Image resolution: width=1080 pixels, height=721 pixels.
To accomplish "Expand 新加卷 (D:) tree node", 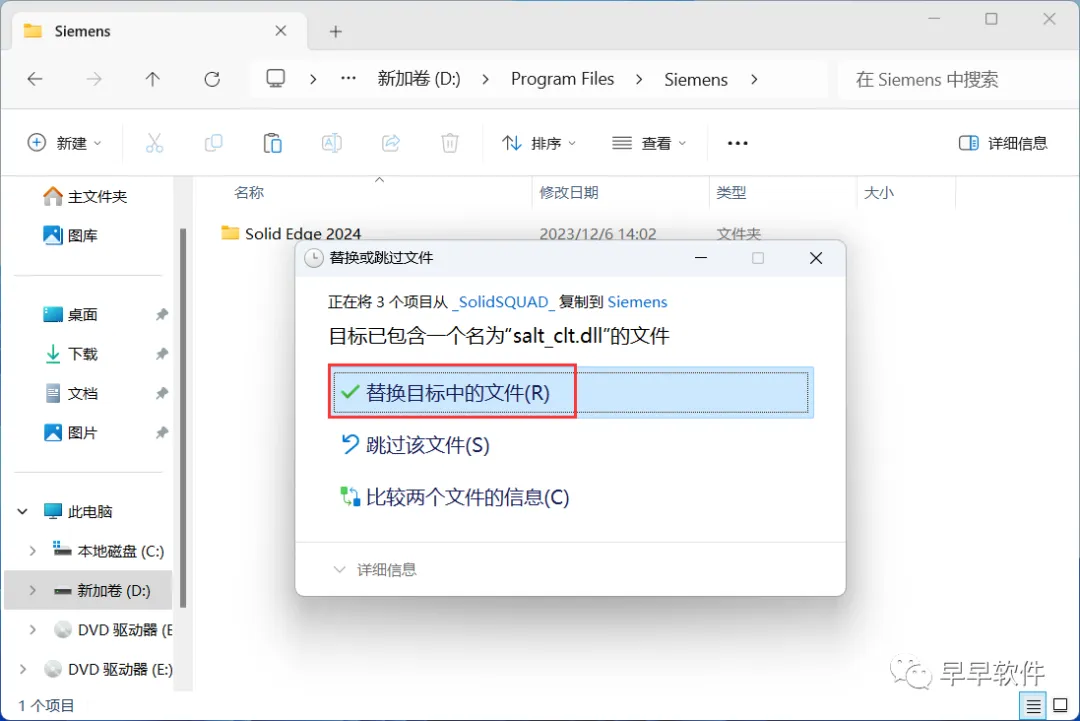I will point(32,590).
